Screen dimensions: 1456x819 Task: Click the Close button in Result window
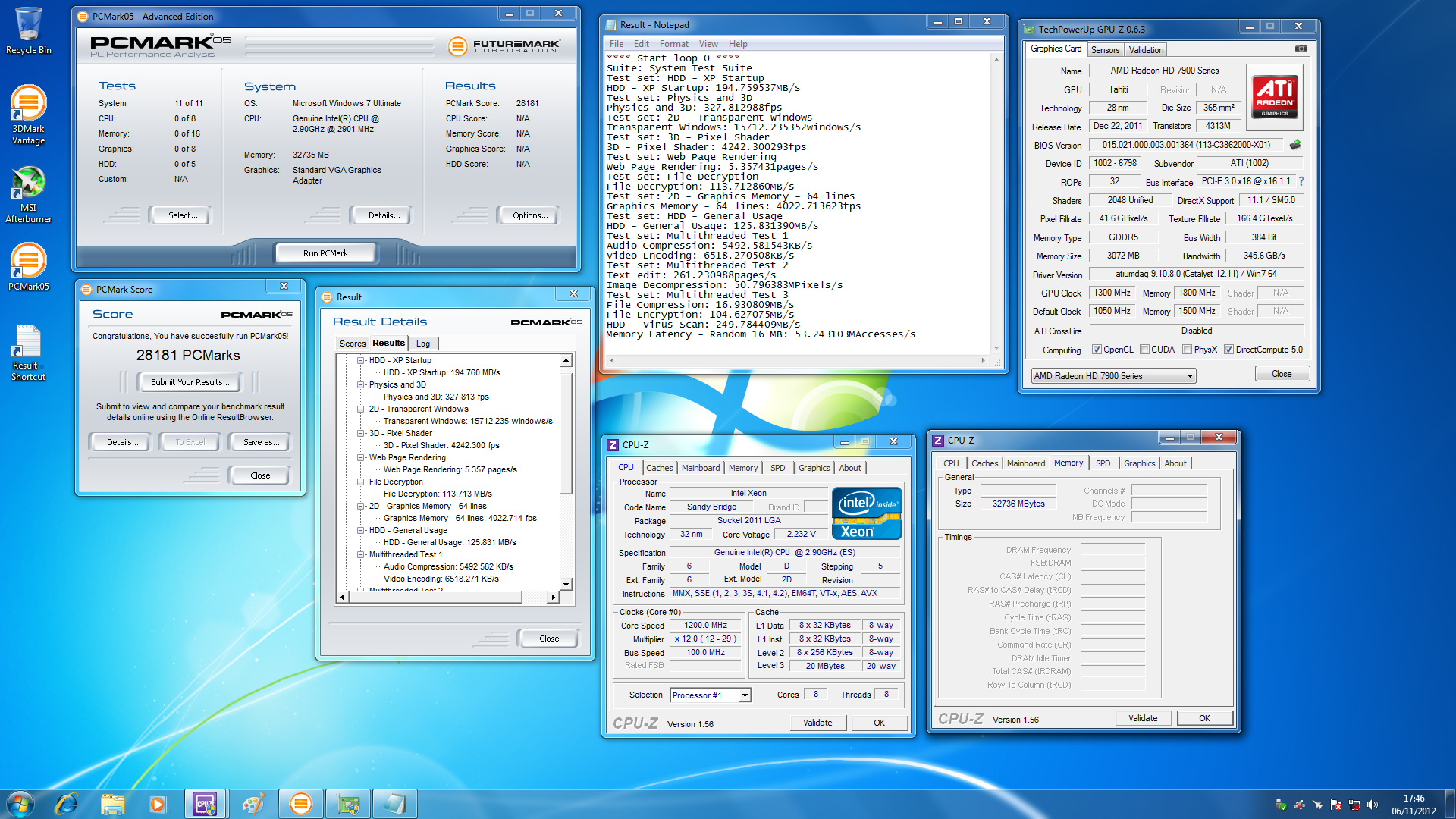(548, 639)
